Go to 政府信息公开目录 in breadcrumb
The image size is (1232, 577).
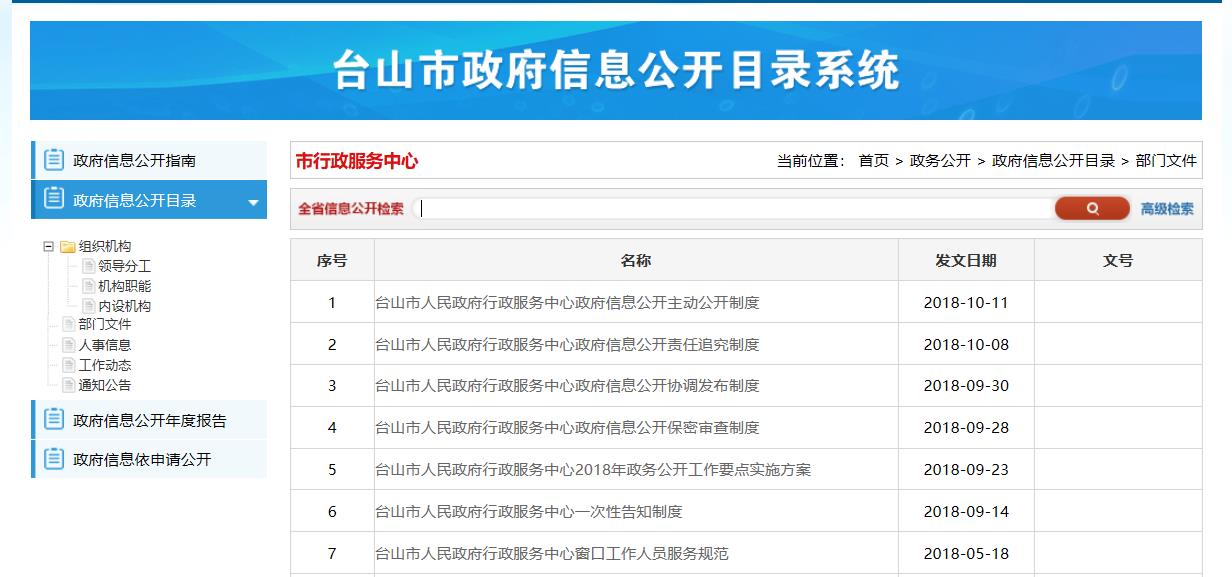pos(1053,160)
